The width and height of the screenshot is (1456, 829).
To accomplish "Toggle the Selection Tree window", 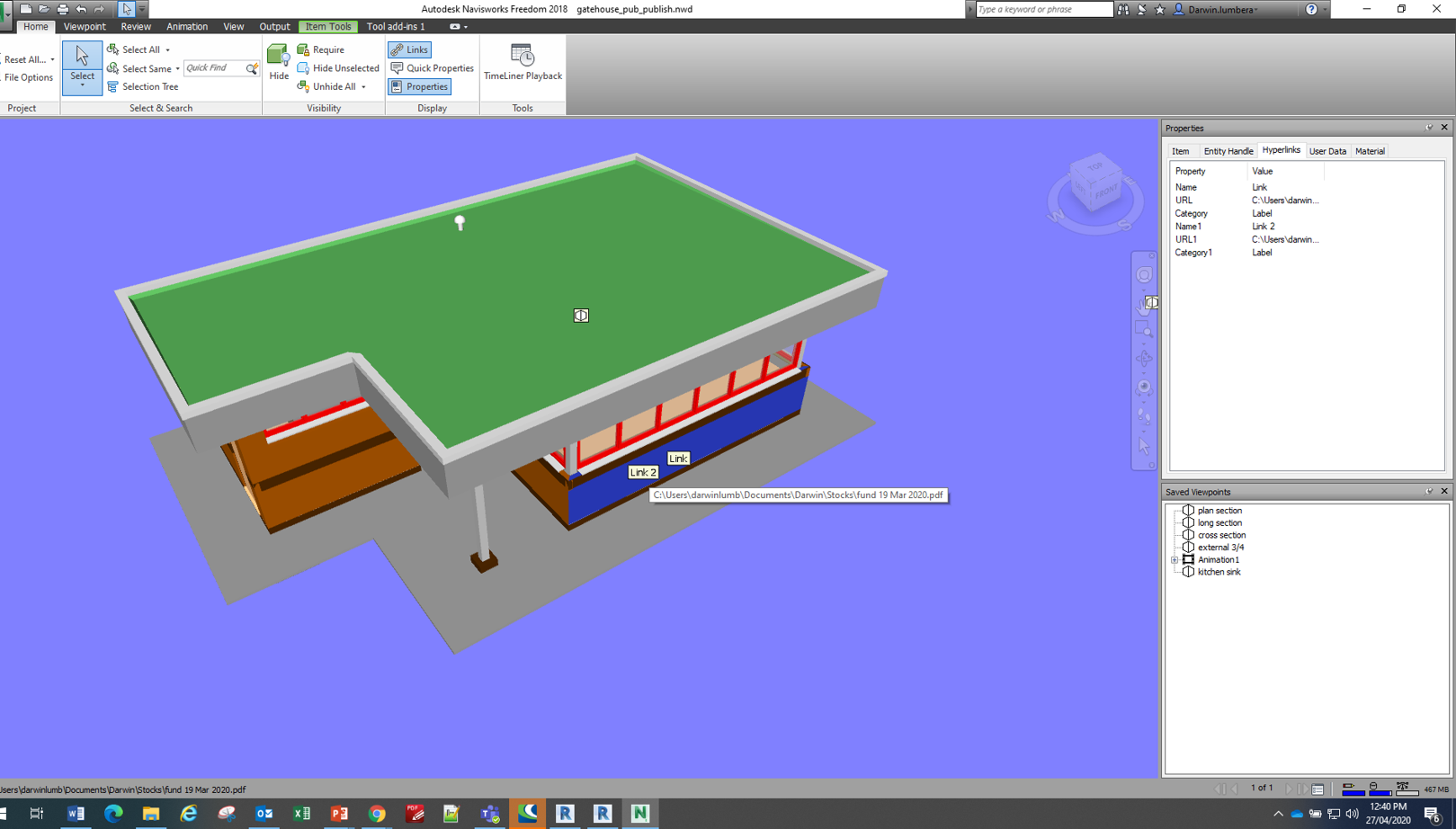I will pos(142,86).
